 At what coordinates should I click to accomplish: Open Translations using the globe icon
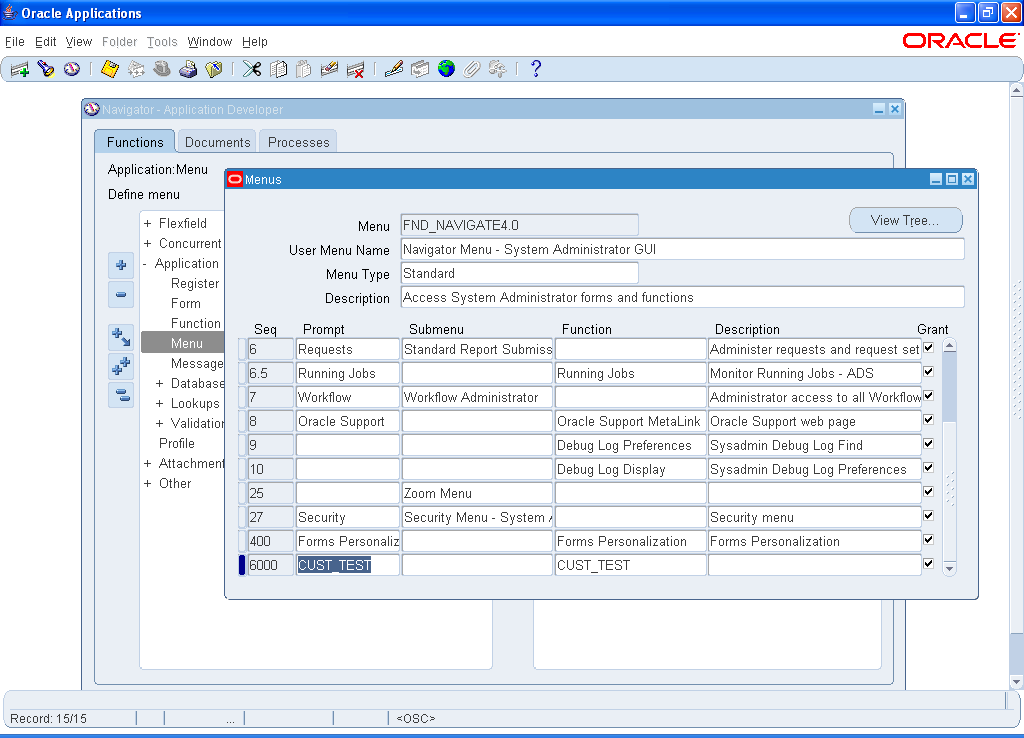pyautogui.click(x=446, y=69)
